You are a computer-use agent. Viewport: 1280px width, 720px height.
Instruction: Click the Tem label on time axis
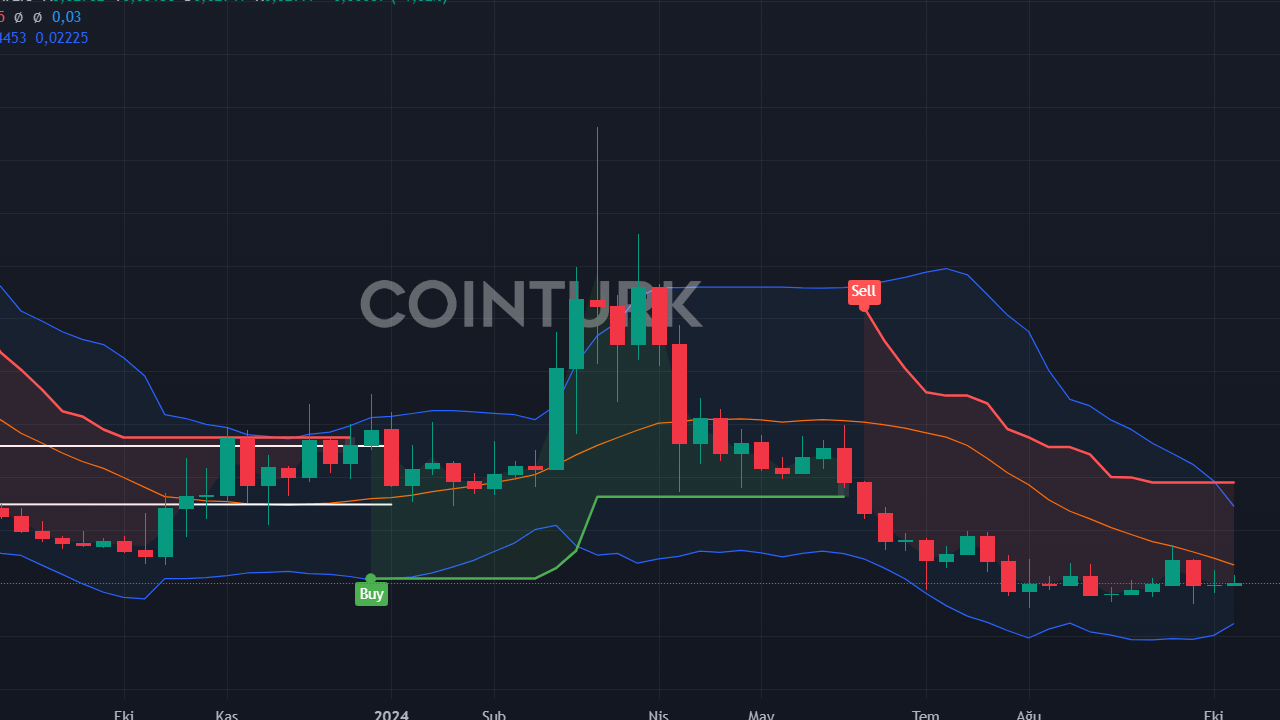click(x=926, y=714)
